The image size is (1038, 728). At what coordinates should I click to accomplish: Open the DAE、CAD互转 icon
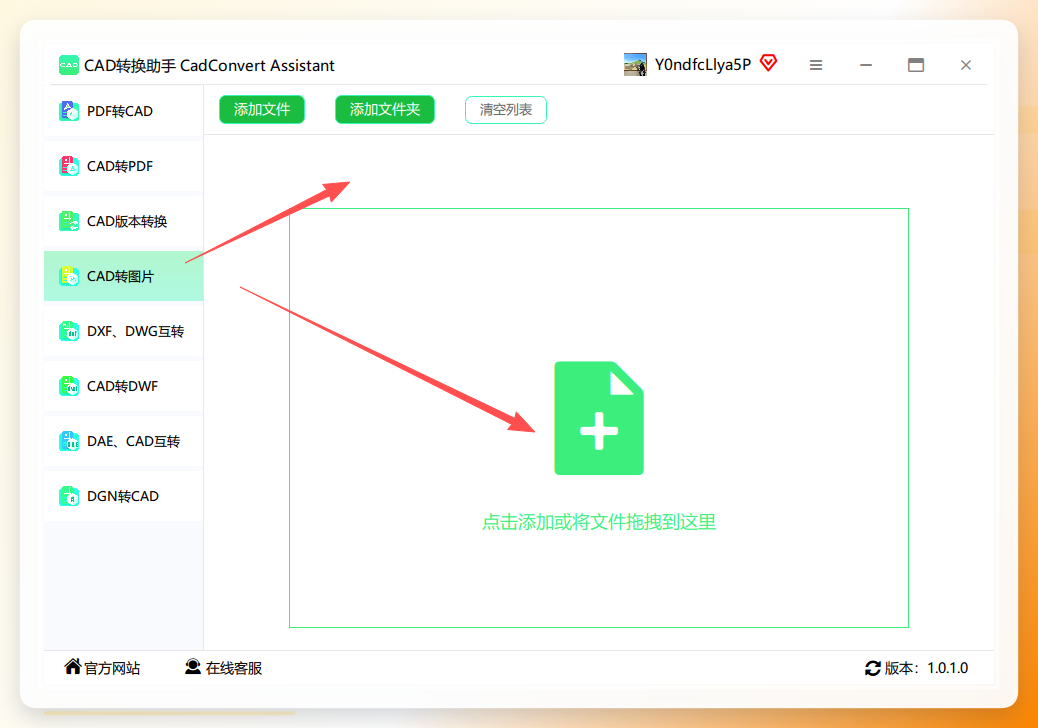pos(69,441)
